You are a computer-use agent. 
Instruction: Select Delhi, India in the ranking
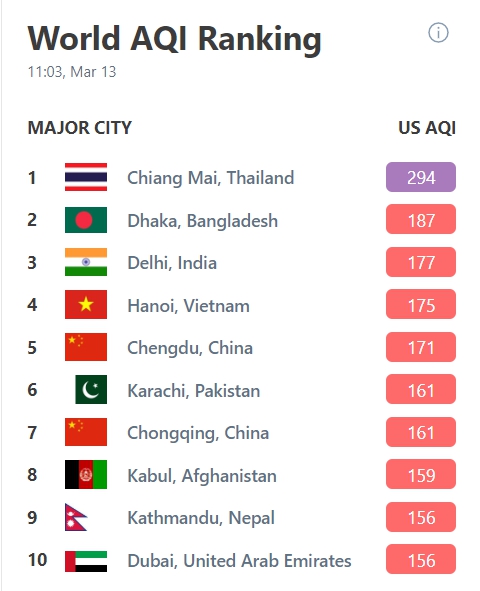(172, 263)
